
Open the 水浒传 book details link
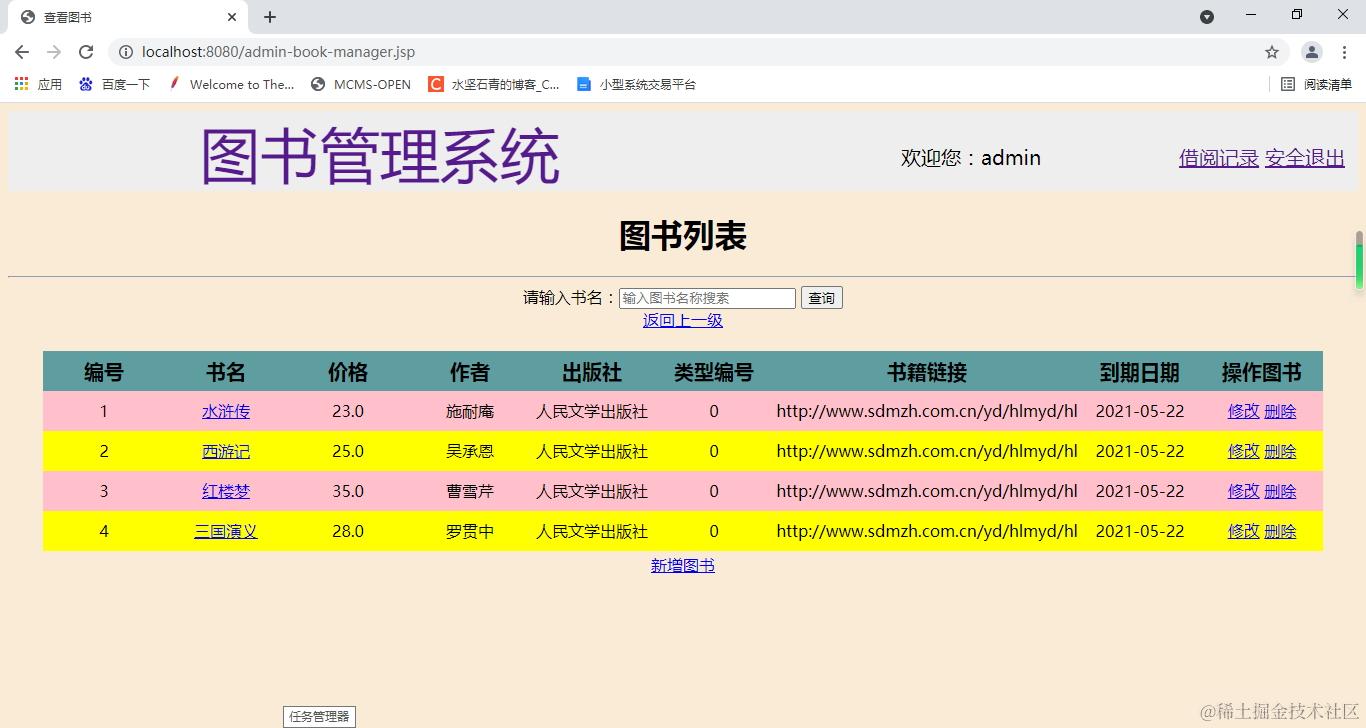tap(225, 411)
